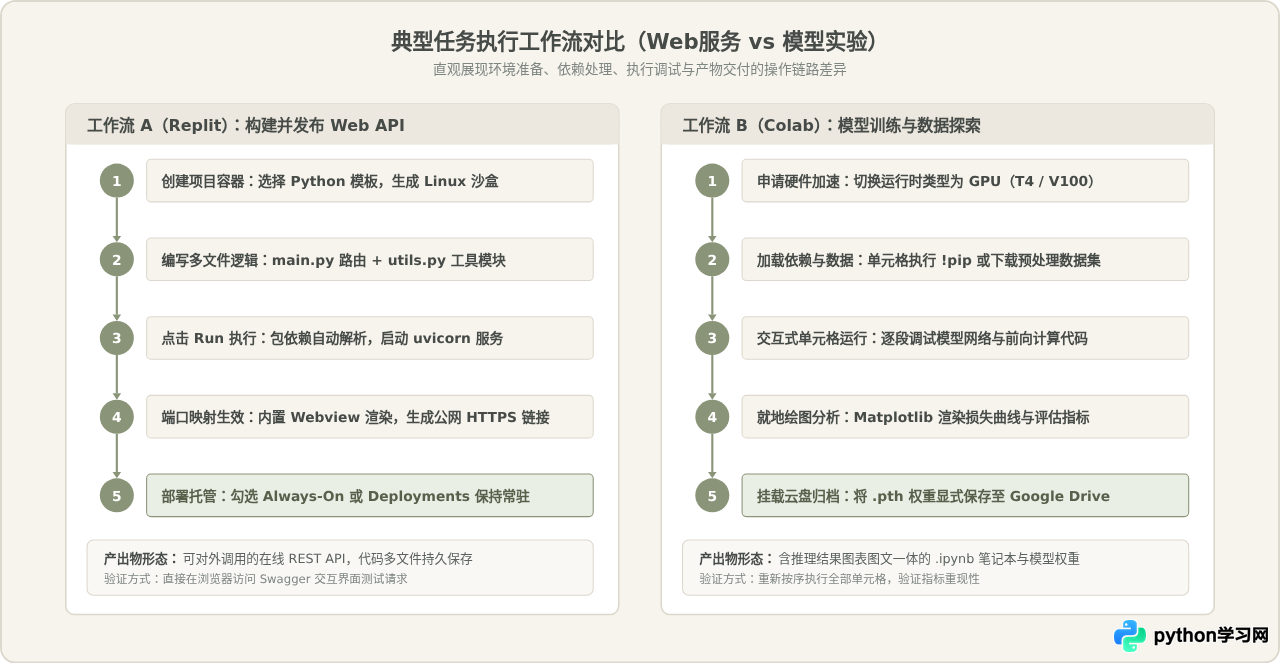Select the step box '申请硬件加速：切换运行时类型为 GPU'
1280x664 pixels.
(x=965, y=181)
